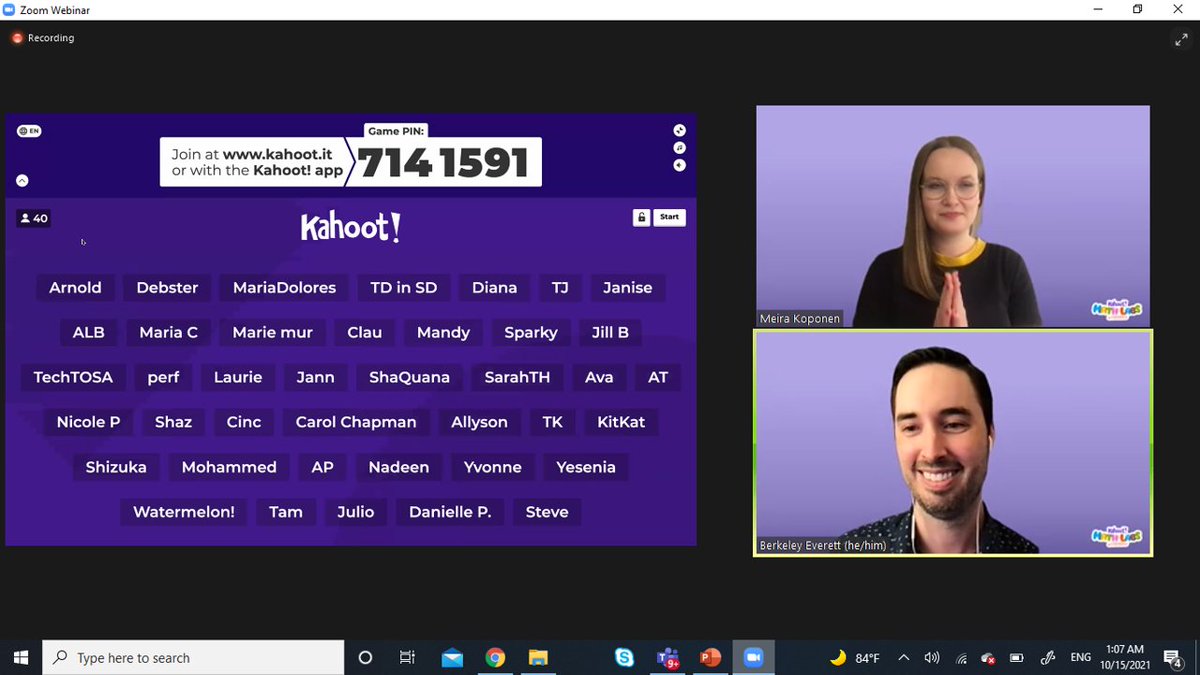Select player TD in SD
The image size is (1200, 675).
click(x=404, y=288)
